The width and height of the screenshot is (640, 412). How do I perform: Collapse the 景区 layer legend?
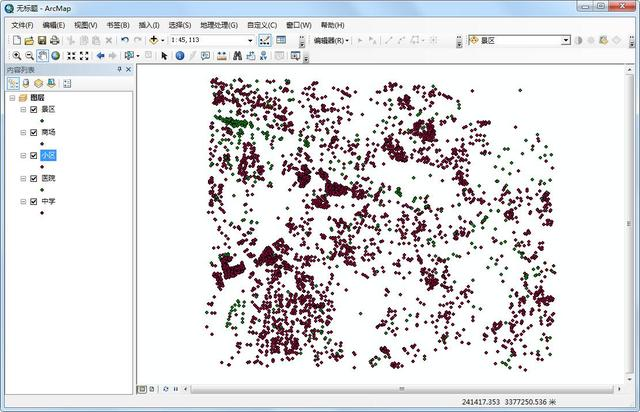click(x=23, y=109)
